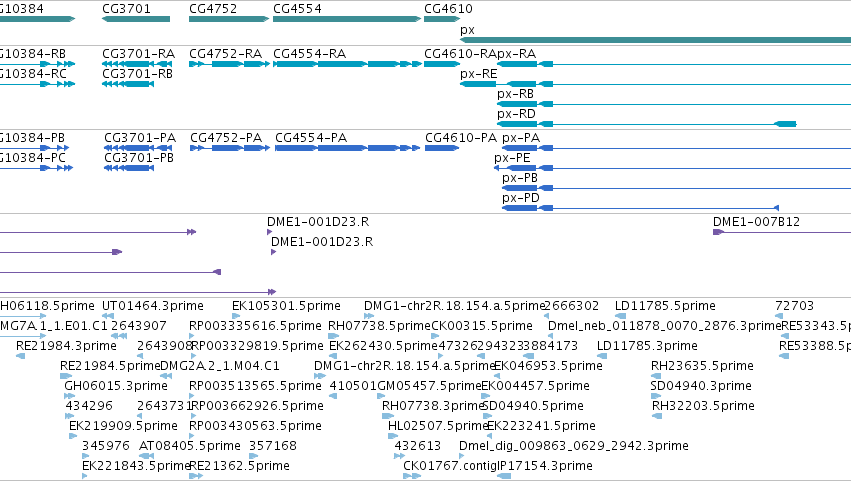Screen dimensions: 851x481
Task: Open the CG3701-RA transcript label
Action: pos(138,54)
